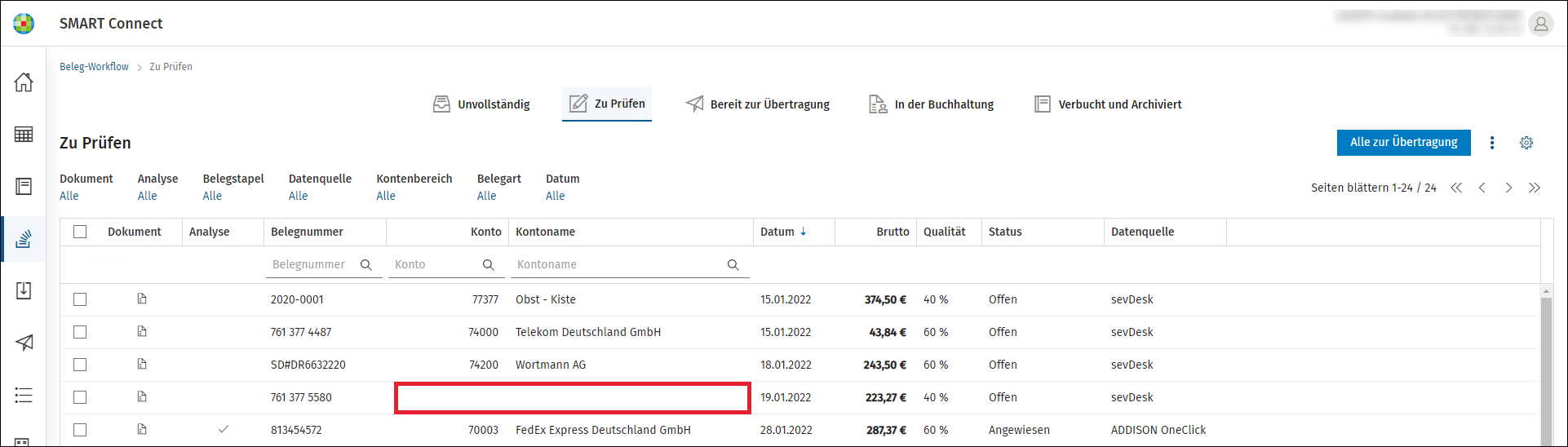Viewport: 1568px width, 447px height.
Task: Open document icon for 761 377 4487
Action: pyautogui.click(x=142, y=332)
